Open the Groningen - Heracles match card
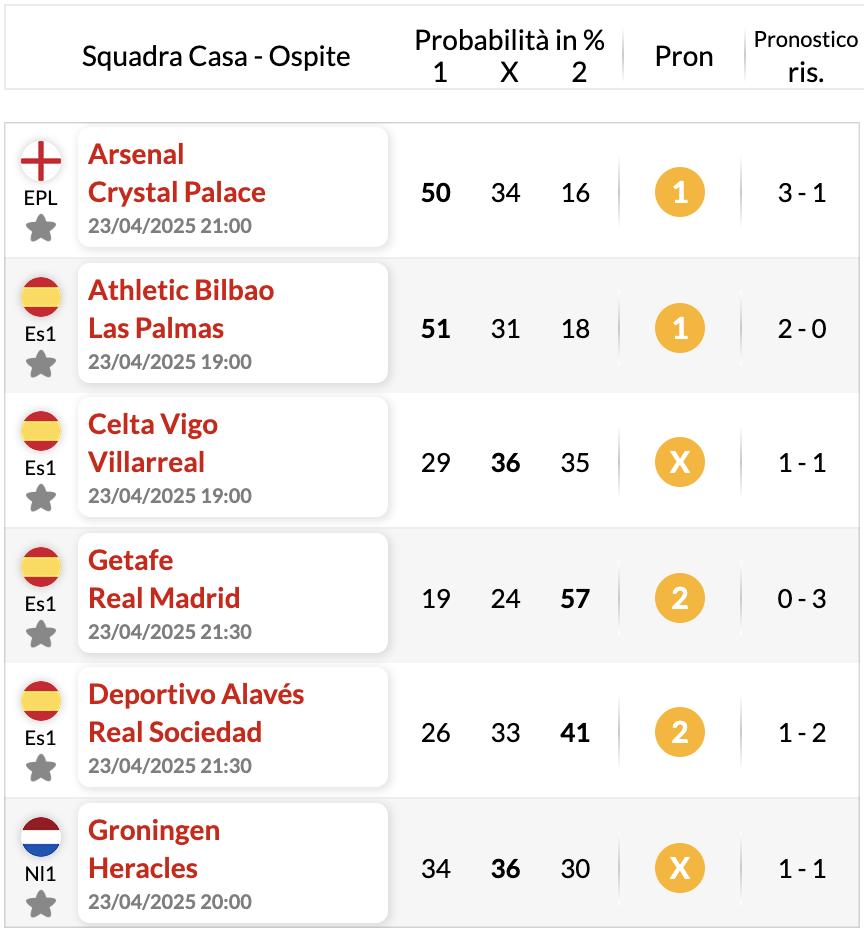This screenshot has width=864, height=932. pos(233,863)
